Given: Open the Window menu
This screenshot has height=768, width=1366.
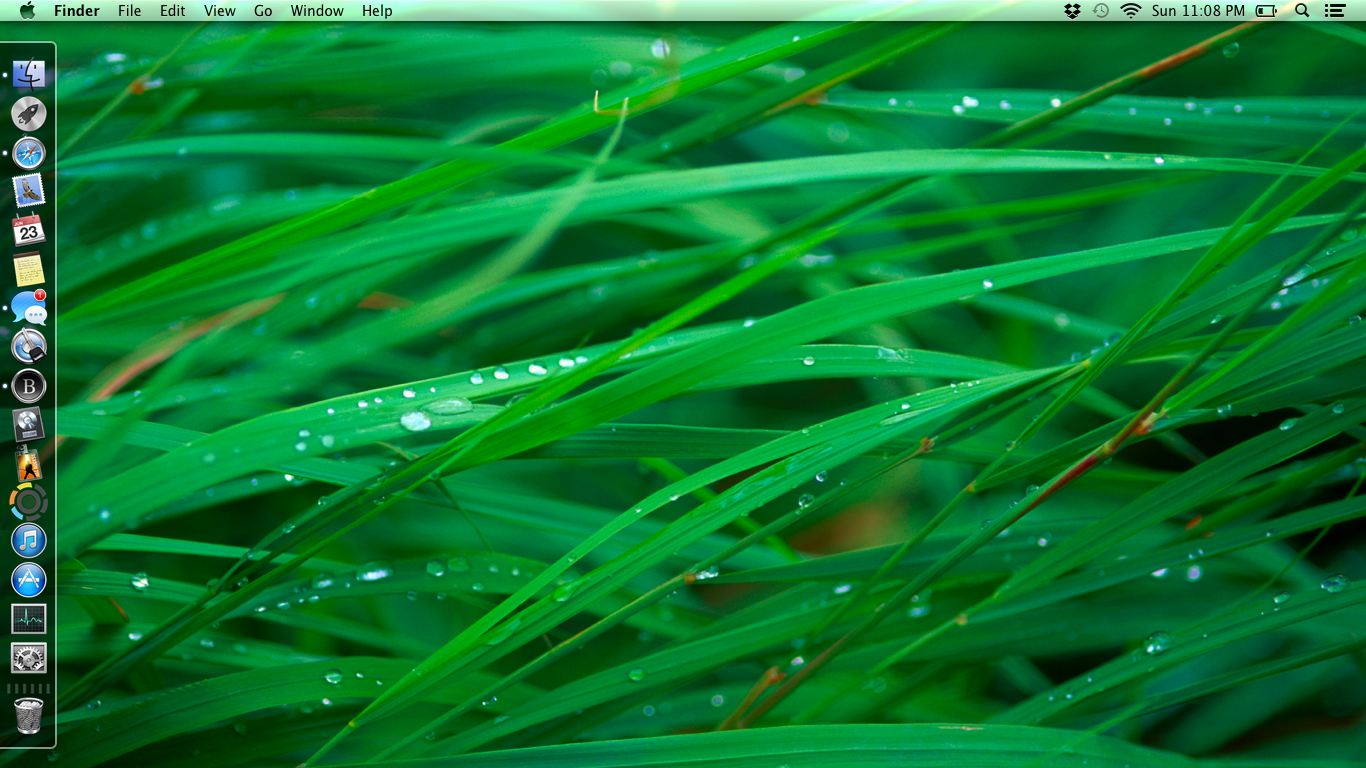Looking at the screenshot, I should pyautogui.click(x=317, y=11).
